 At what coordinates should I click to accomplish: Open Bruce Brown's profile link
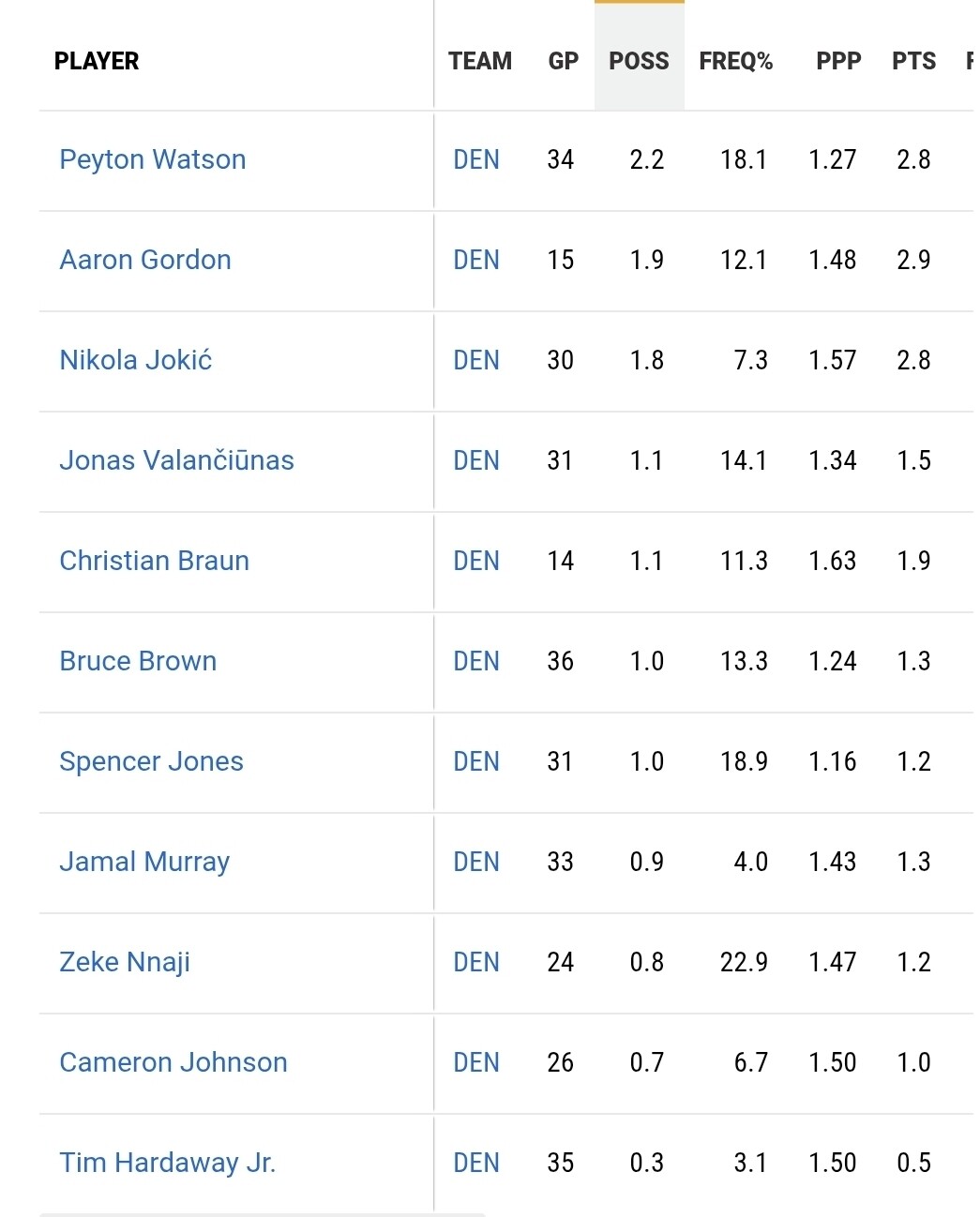click(x=138, y=661)
